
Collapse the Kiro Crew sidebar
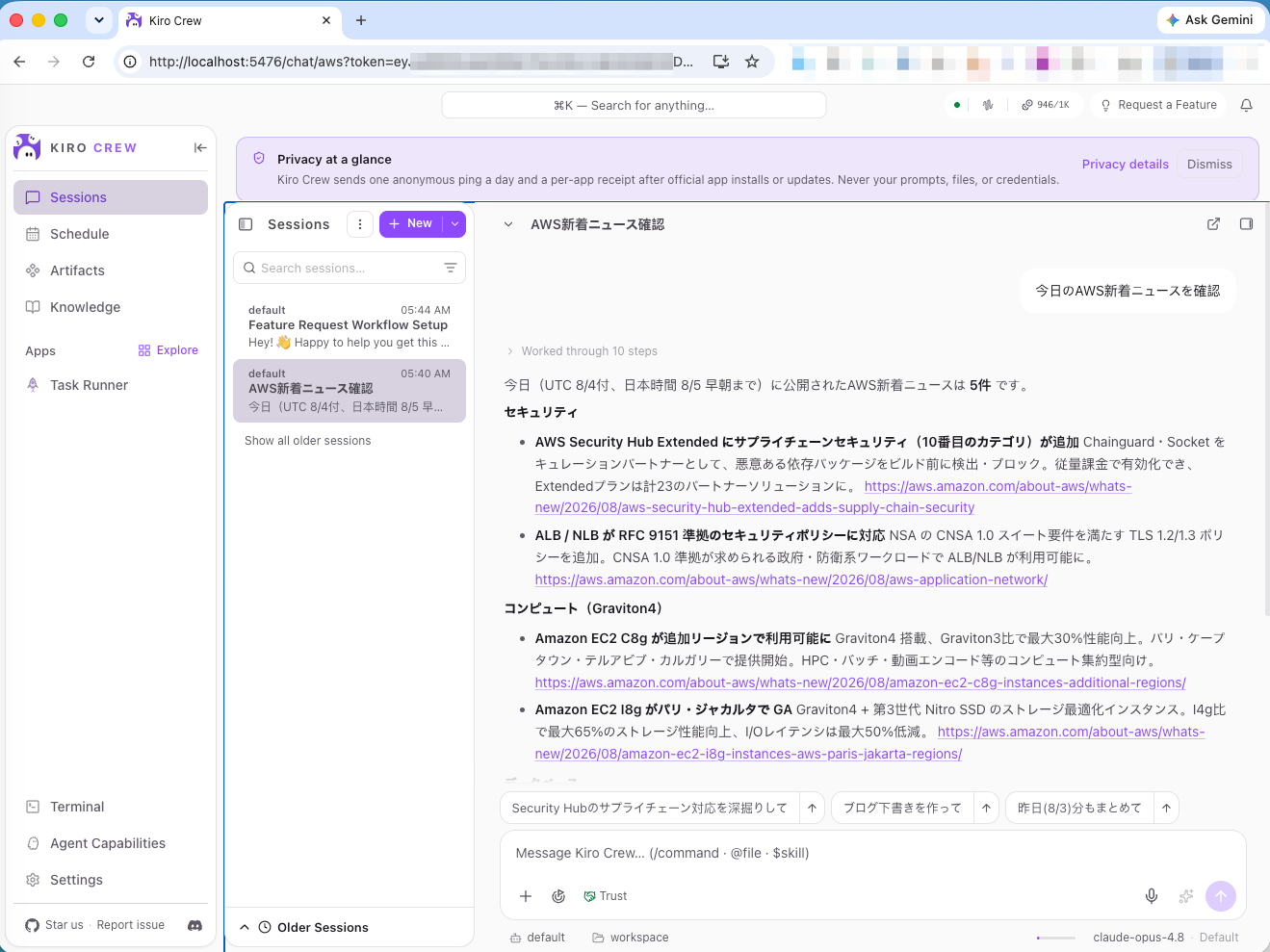tap(199, 147)
